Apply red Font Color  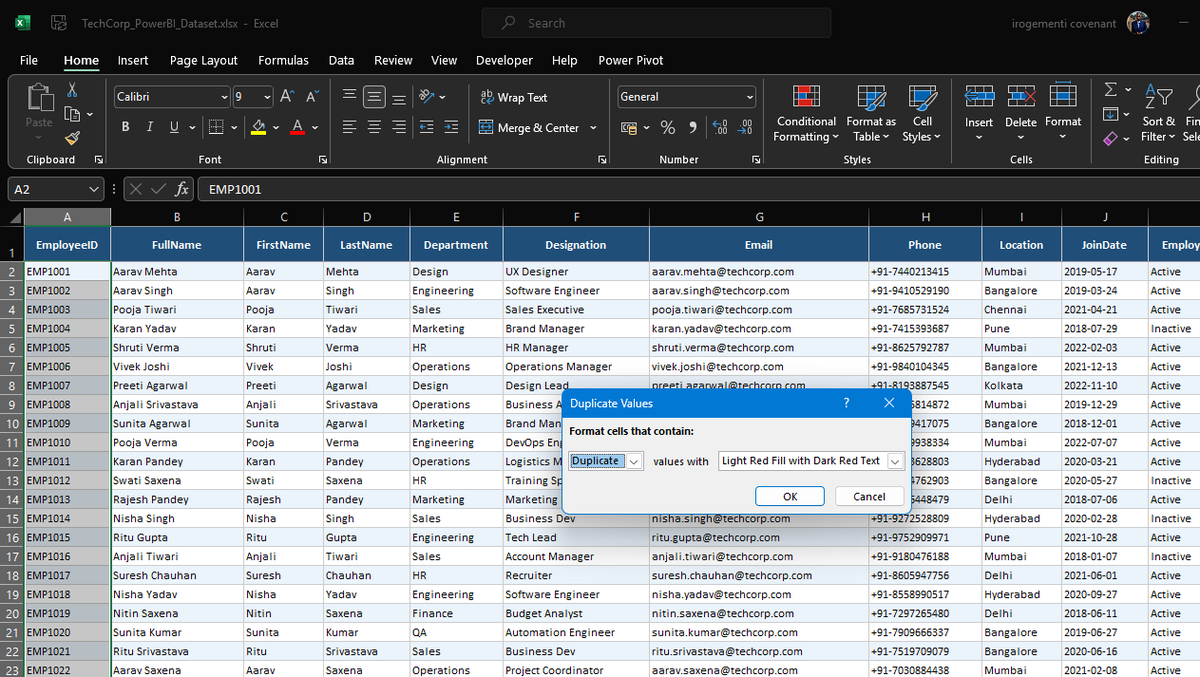click(297, 127)
